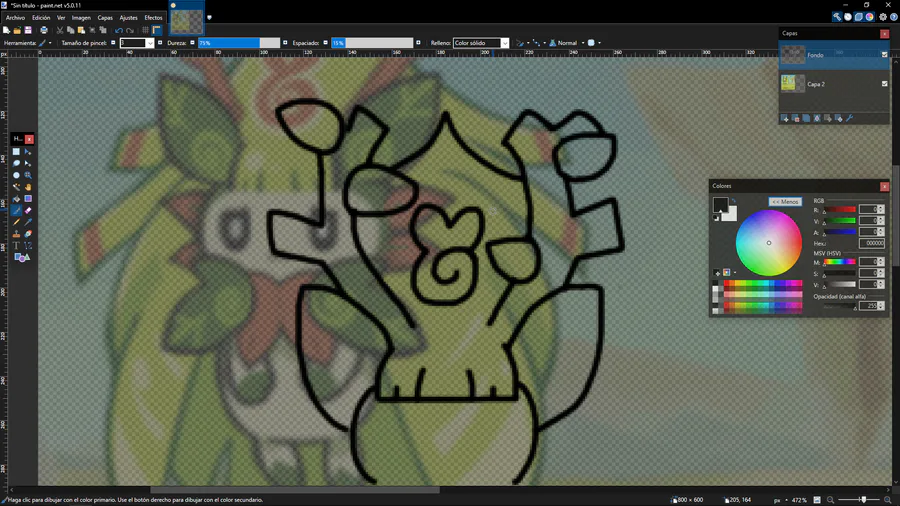
Task: Click the Dureza hardness slider
Action: [239, 43]
